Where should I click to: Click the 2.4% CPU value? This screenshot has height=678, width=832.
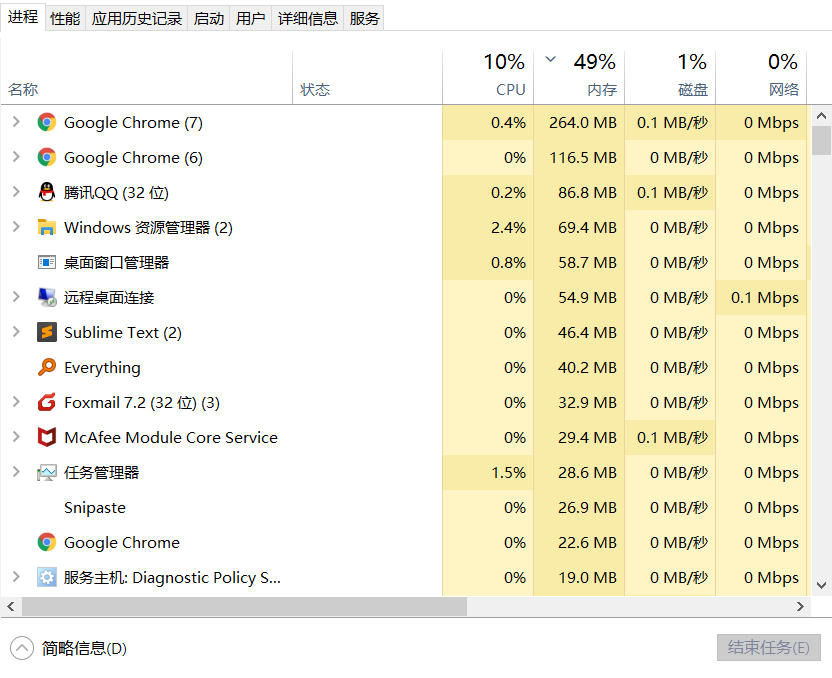point(508,228)
